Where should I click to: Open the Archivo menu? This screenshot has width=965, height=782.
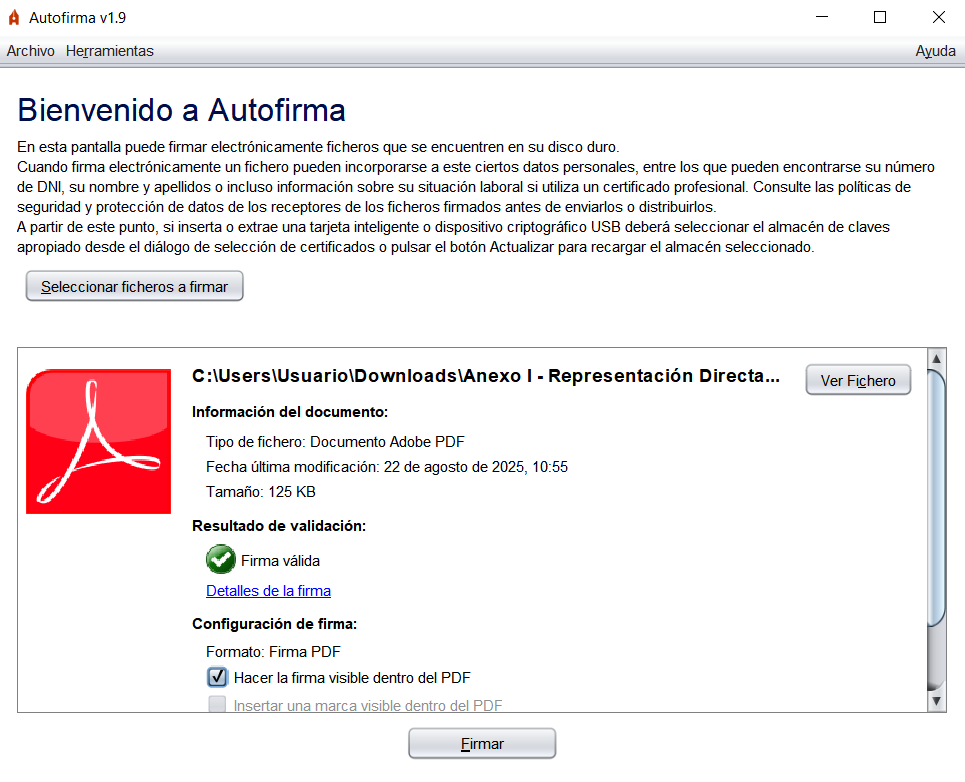pyautogui.click(x=30, y=51)
